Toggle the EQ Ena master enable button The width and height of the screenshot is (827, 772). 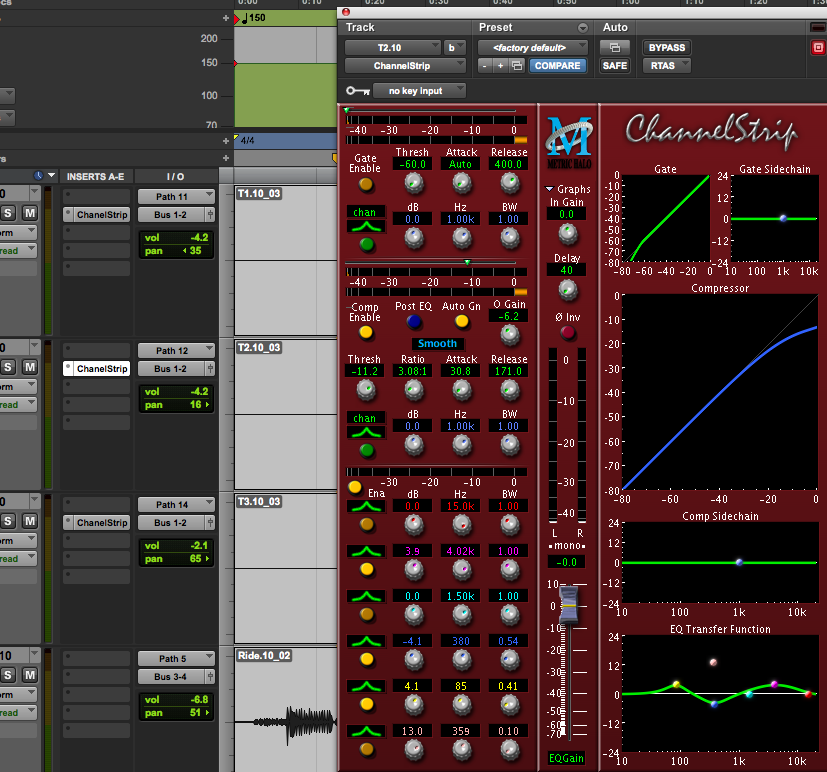(x=355, y=487)
